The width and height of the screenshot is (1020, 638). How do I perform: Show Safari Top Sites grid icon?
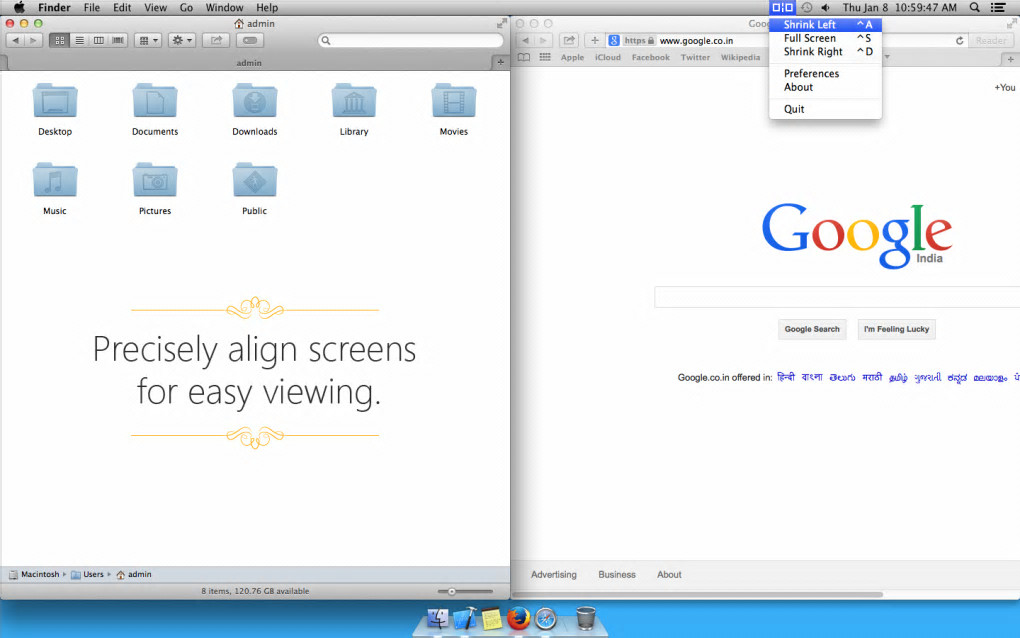tap(545, 57)
